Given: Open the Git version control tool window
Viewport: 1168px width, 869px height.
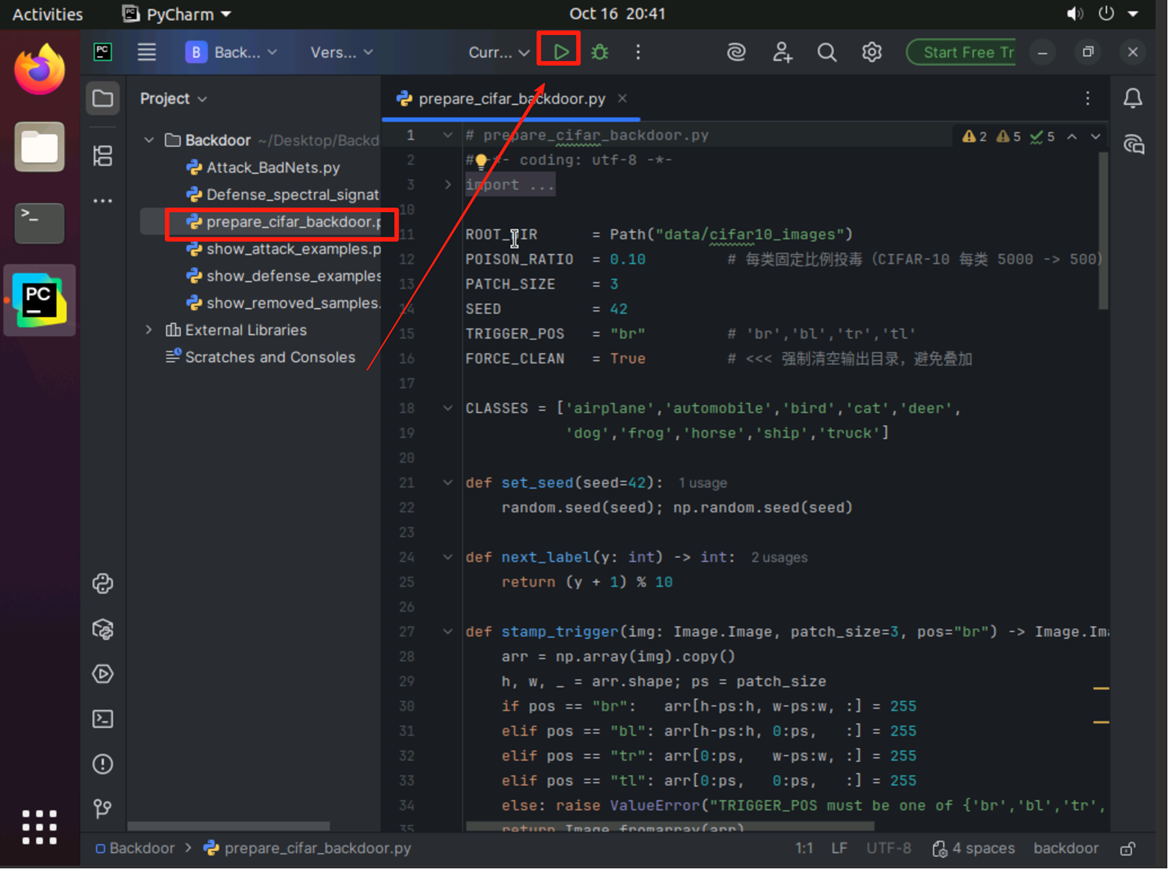Looking at the screenshot, I should coord(103,808).
